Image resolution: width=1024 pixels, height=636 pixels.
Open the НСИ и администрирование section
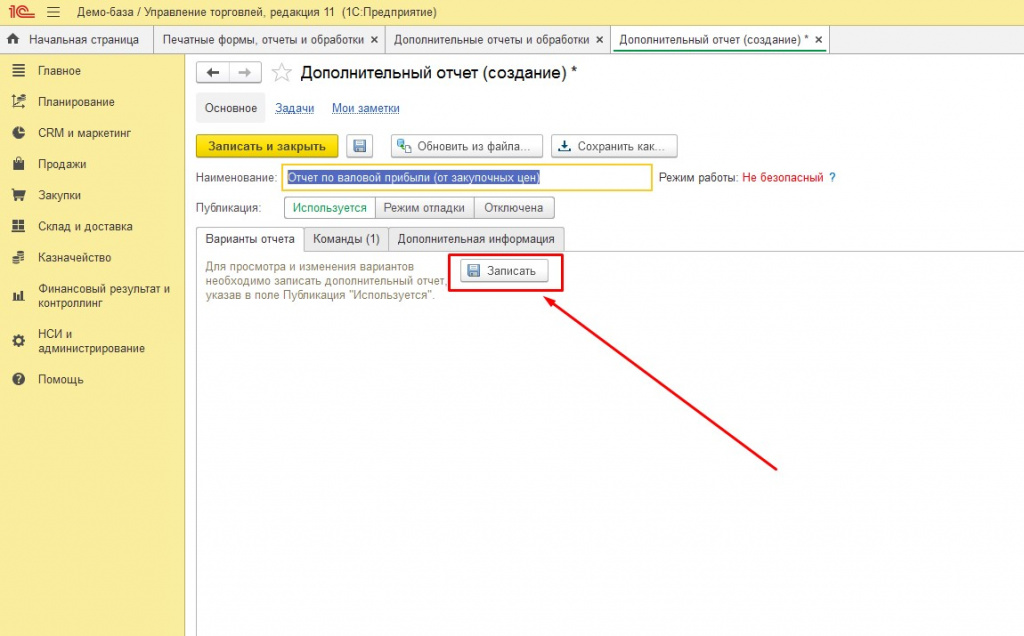(x=91, y=341)
